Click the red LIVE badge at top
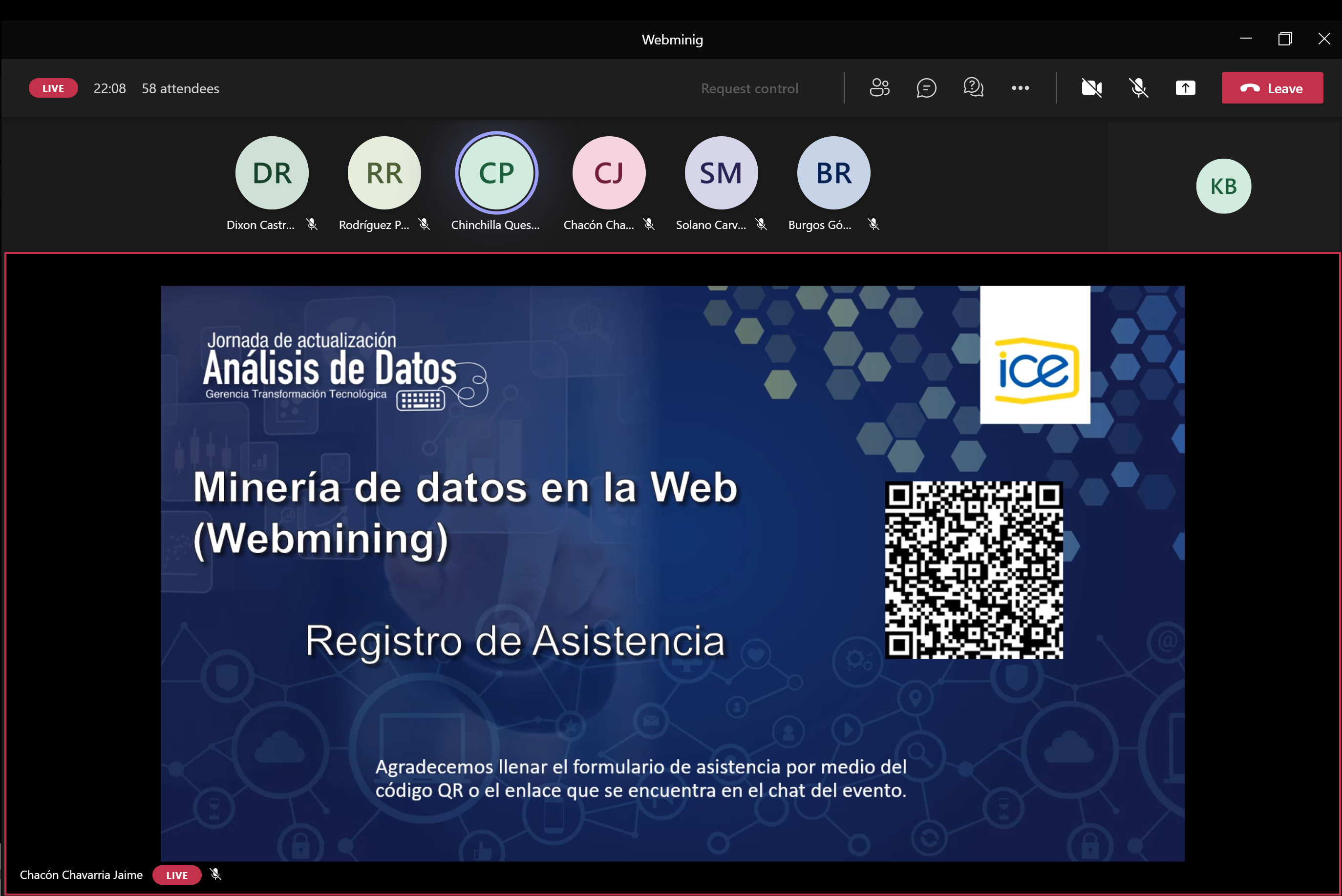This screenshot has width=1342, height=896. 53,88
